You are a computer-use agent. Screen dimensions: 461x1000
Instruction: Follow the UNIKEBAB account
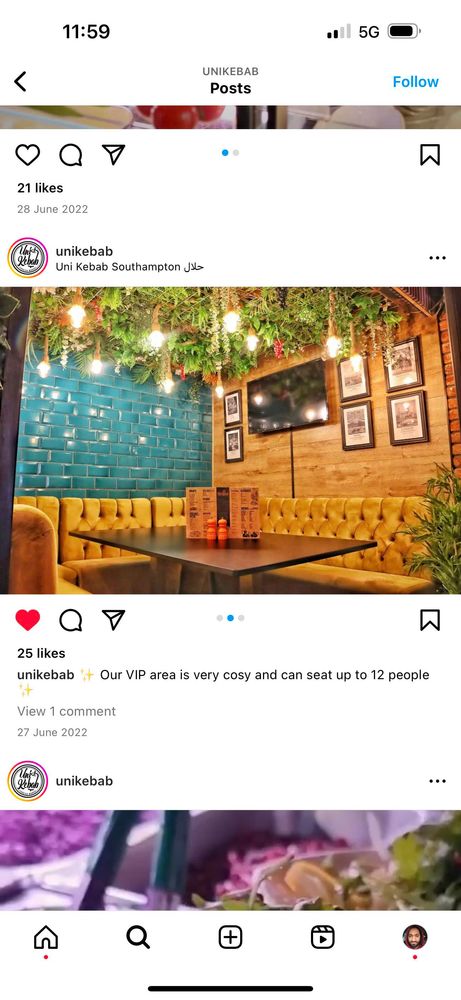point(415,82)
